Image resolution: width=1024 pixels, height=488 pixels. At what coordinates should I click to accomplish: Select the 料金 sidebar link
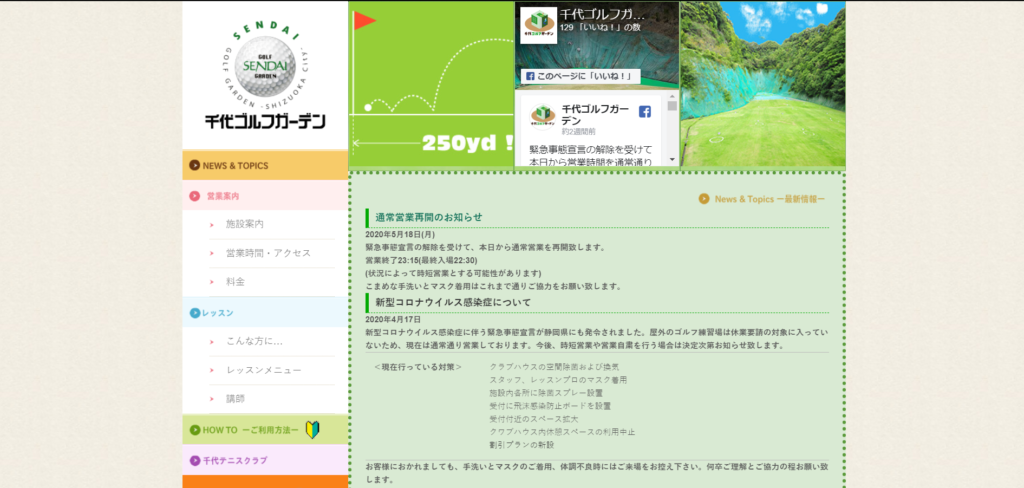236,282
